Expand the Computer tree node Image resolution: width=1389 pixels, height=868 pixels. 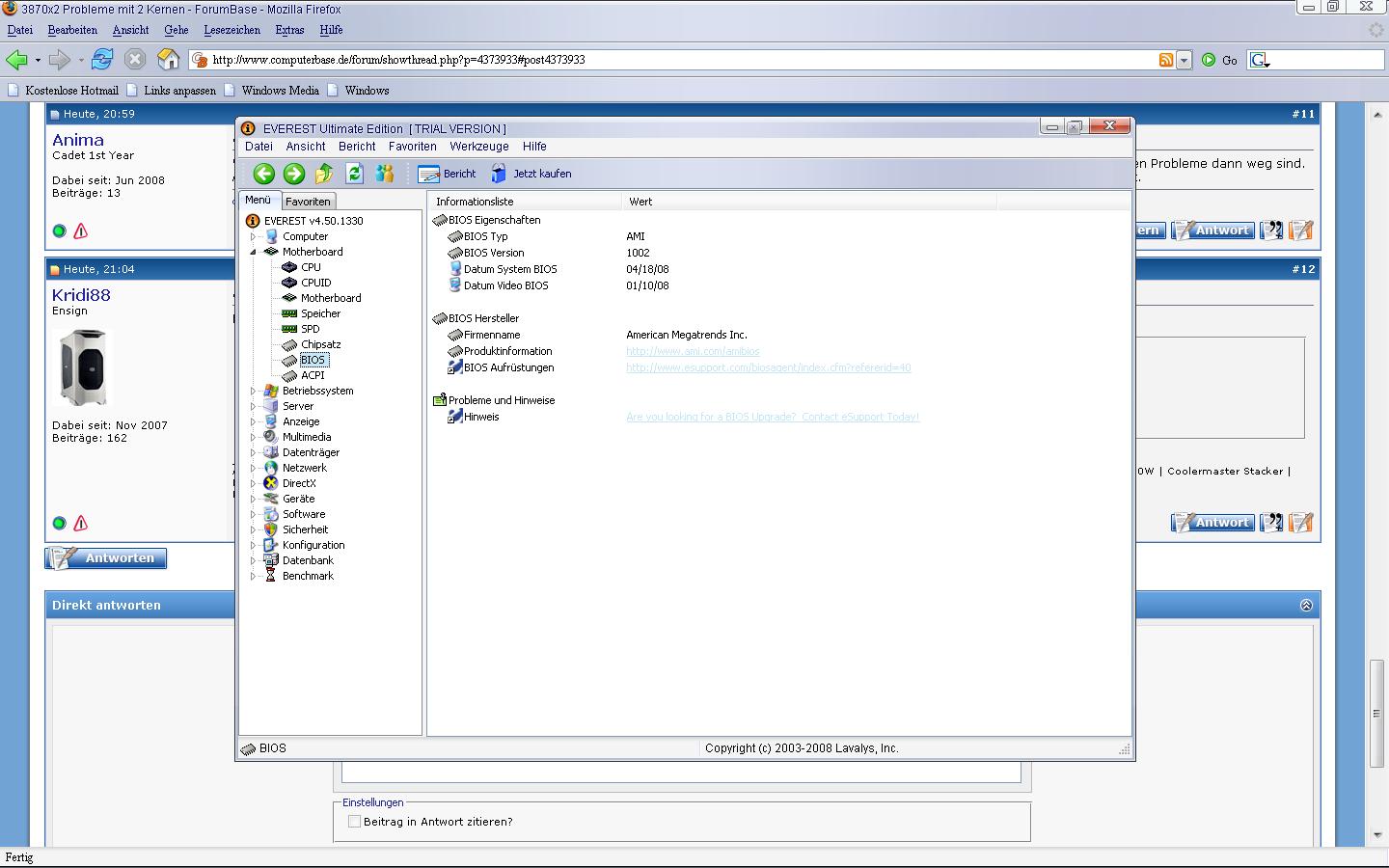point(254,236)
